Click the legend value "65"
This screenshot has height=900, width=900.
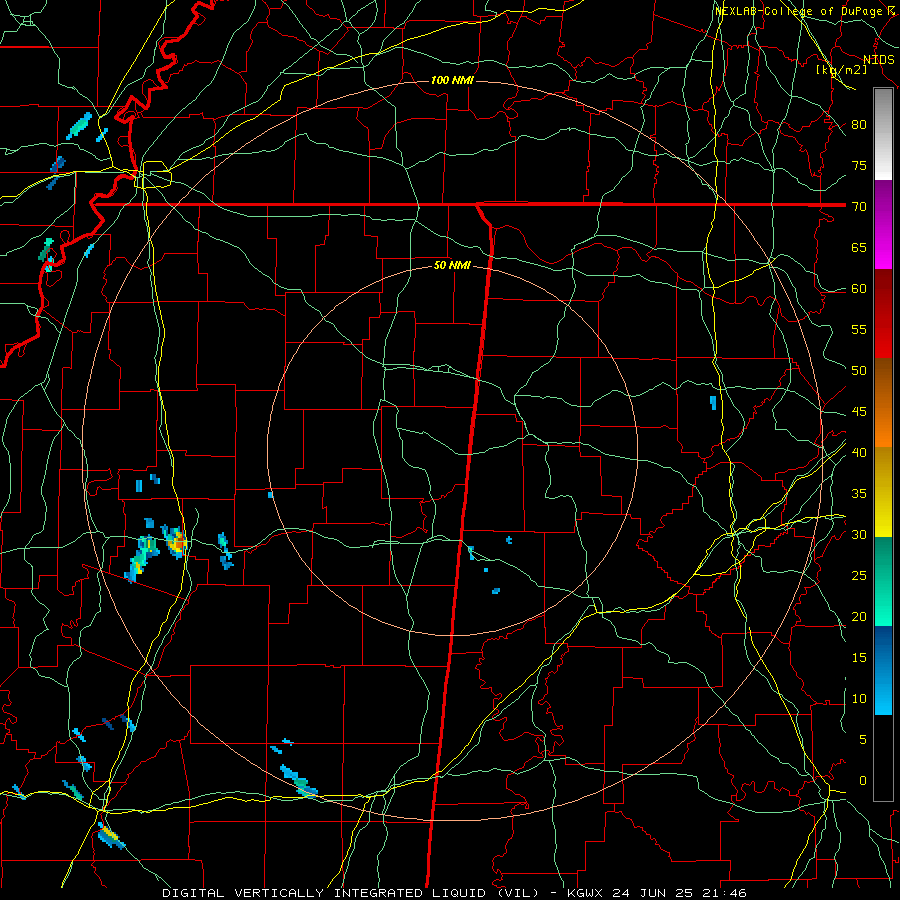[x=859, y=247]
